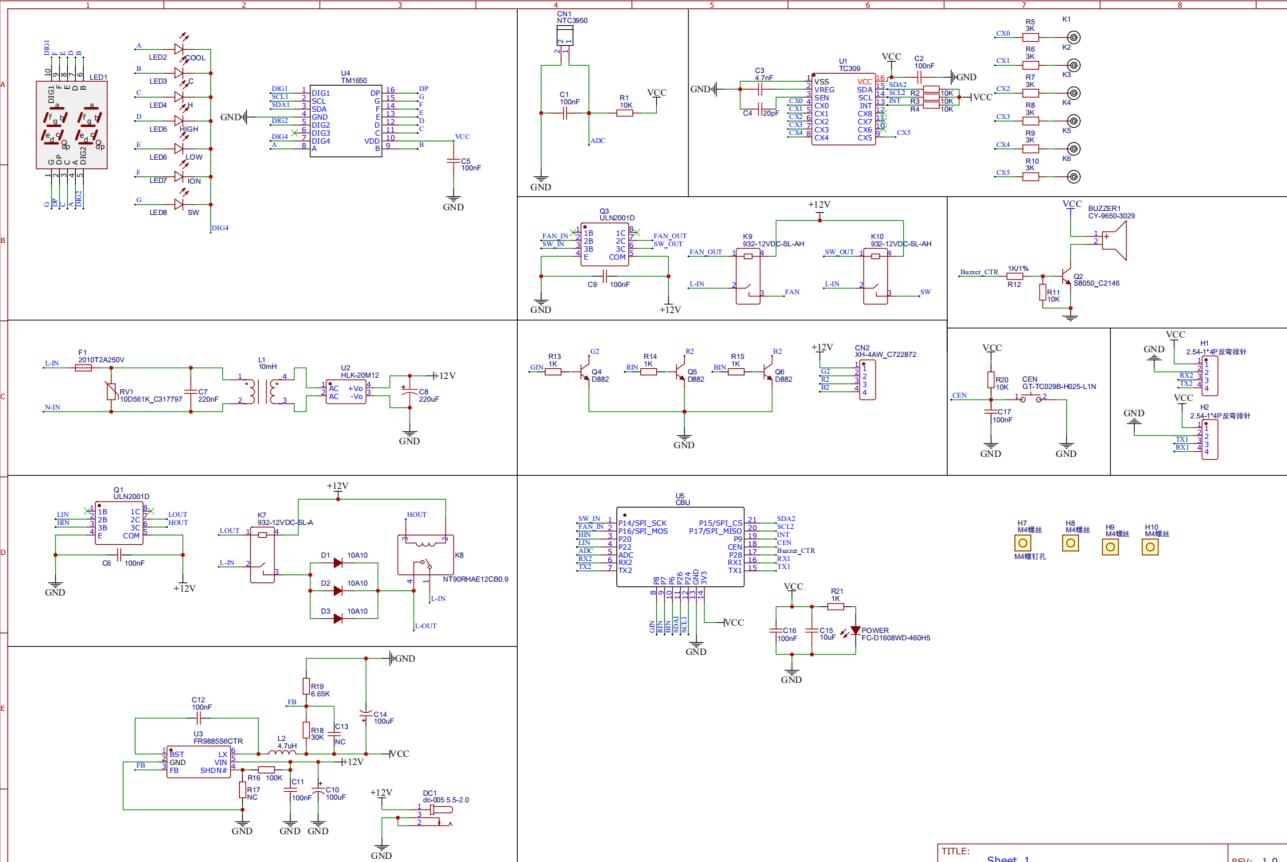
Task: Click the Buzzer_CTR net label beside R12
Action: (979, 272)
